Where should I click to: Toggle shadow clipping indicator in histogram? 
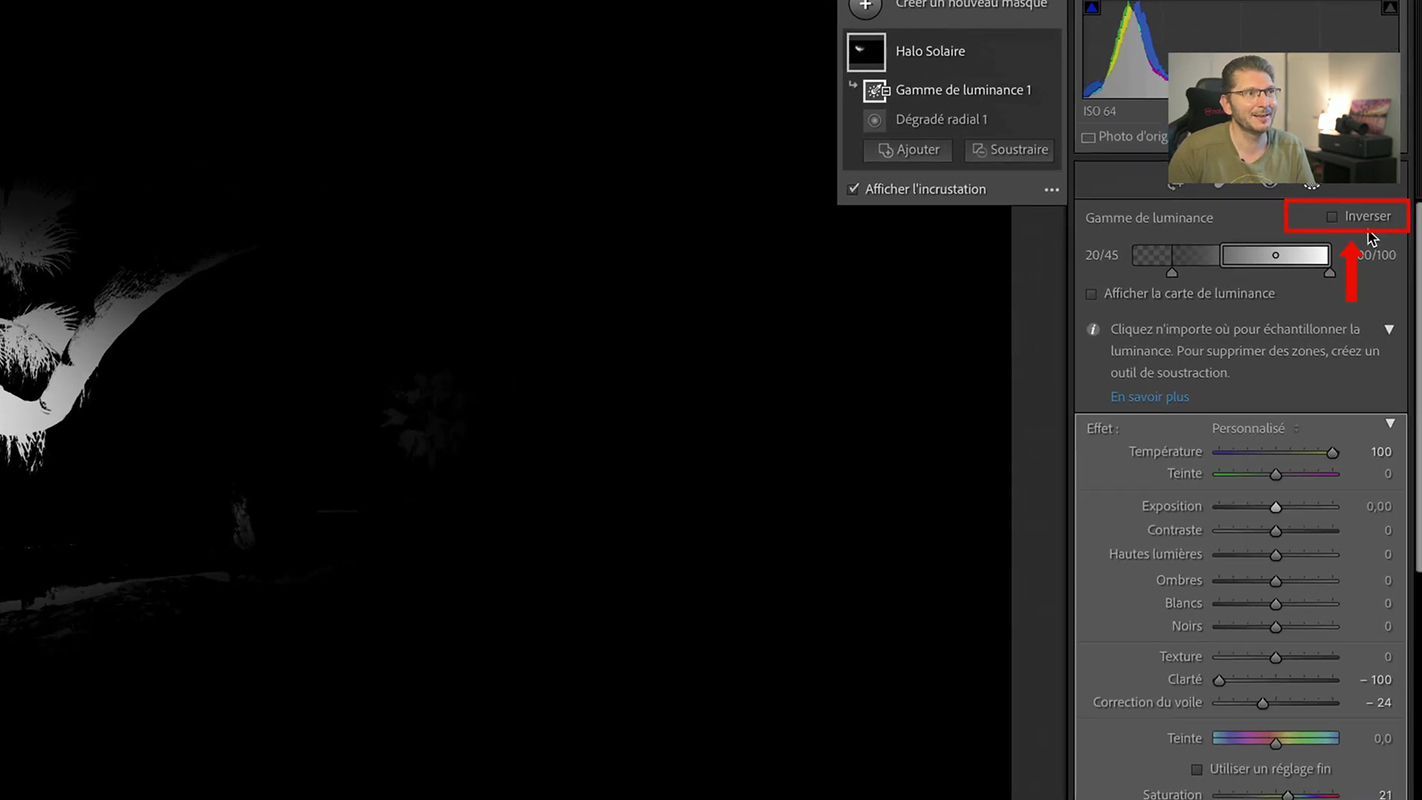pyautogui.click(x=1092, y=8)
